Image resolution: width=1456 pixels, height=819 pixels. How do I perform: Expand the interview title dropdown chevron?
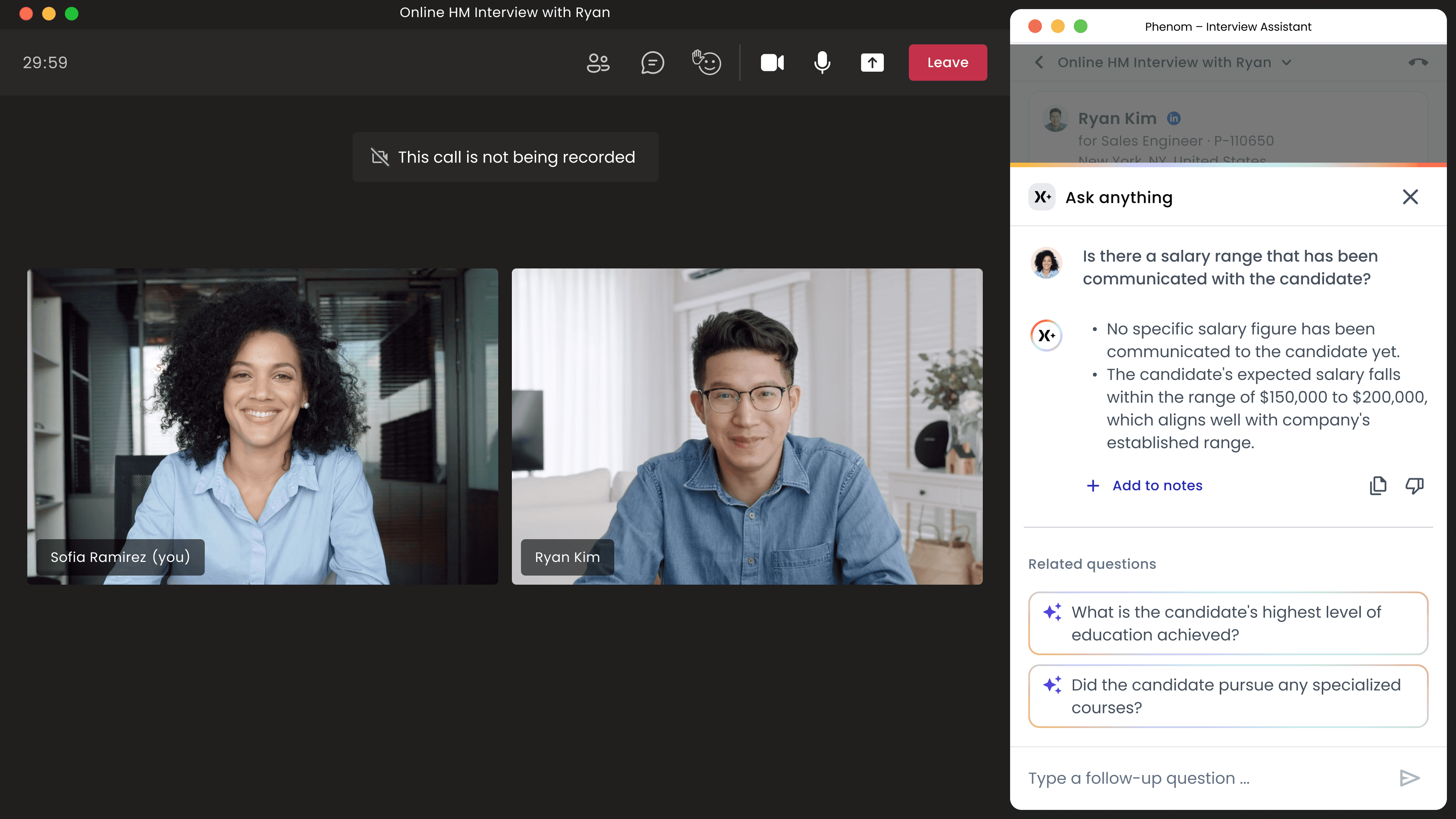click(x=1287, y=62)
